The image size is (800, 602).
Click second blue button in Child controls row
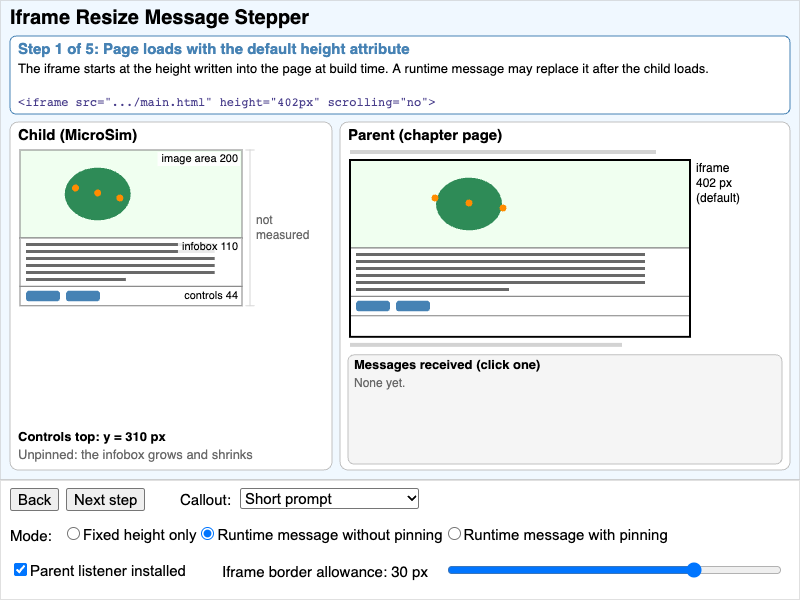83,296
